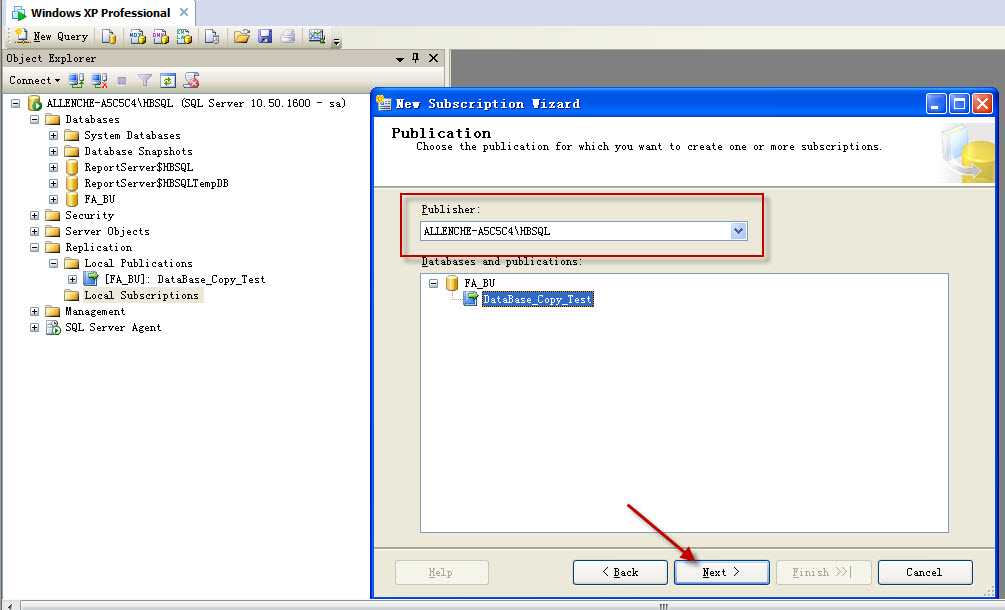This screenshot has width=1005, height=610.
Task: Click the Disconnect server icon
Action: (x=99, y=80)
